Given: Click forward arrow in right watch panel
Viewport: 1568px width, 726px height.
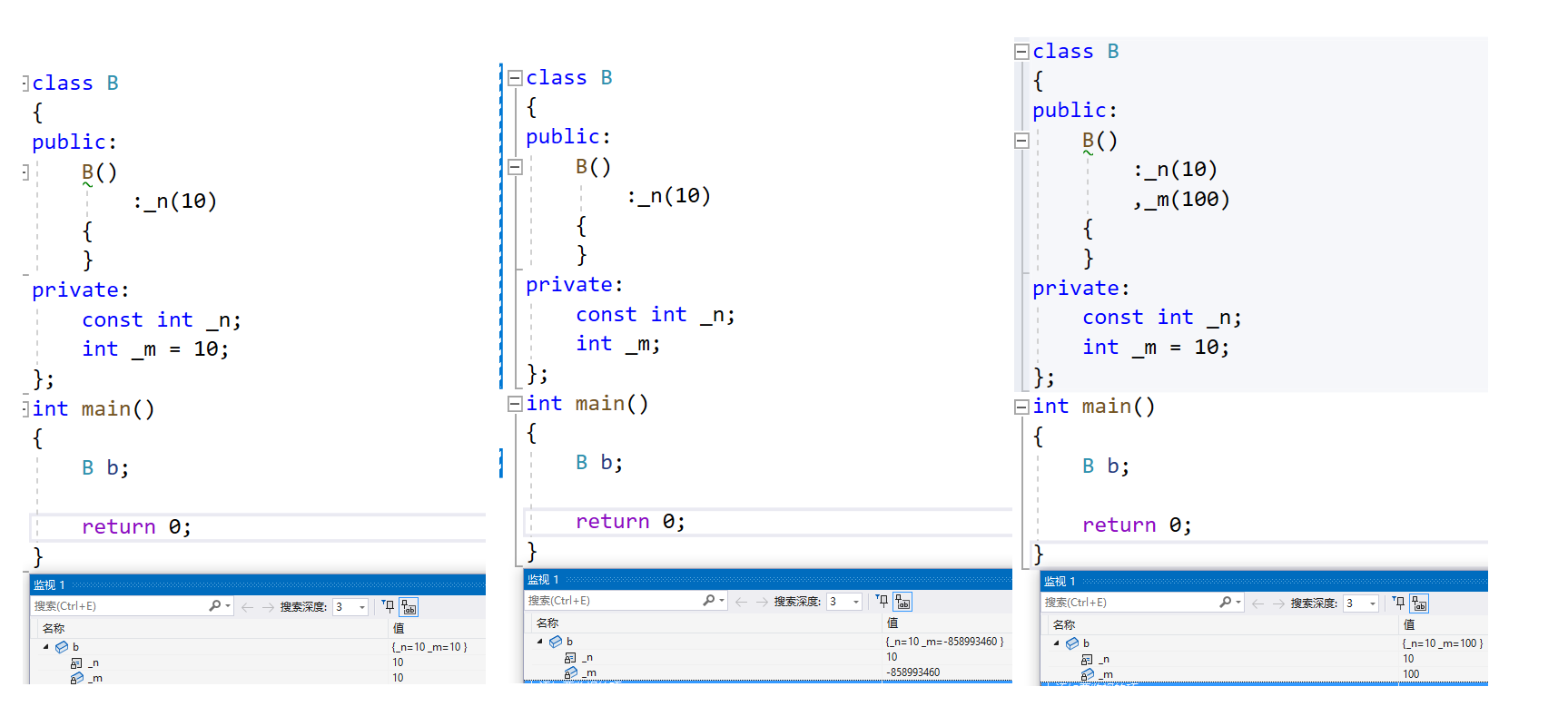Looking at the screenshot, I should point(1278,603).
